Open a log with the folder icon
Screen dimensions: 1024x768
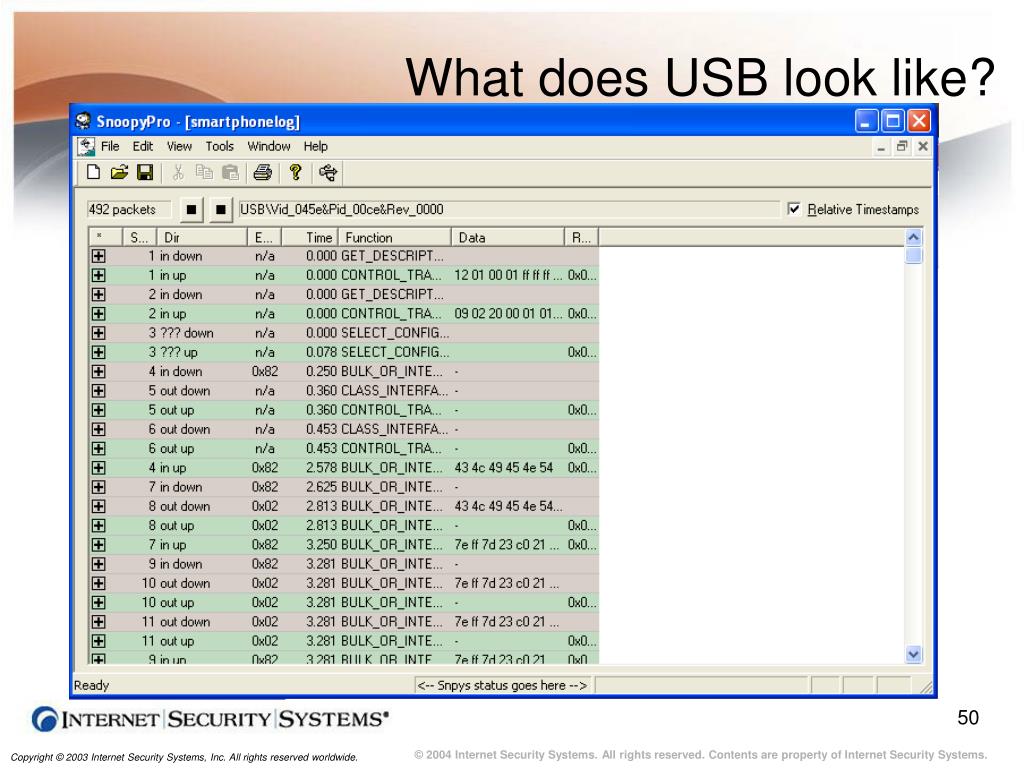click(x=119, y=172)
